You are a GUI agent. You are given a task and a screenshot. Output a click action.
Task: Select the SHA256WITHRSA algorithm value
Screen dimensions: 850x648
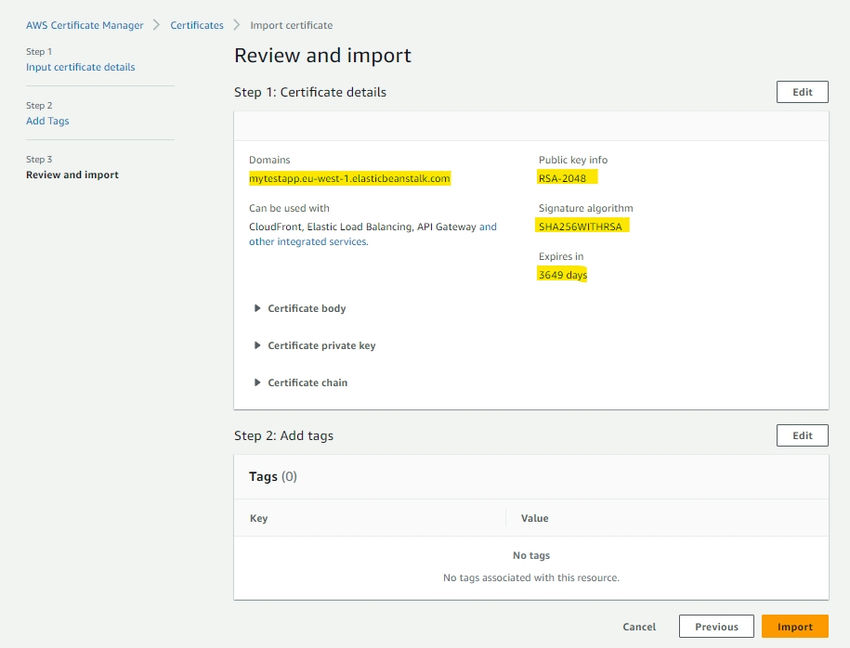click(580, 227)
